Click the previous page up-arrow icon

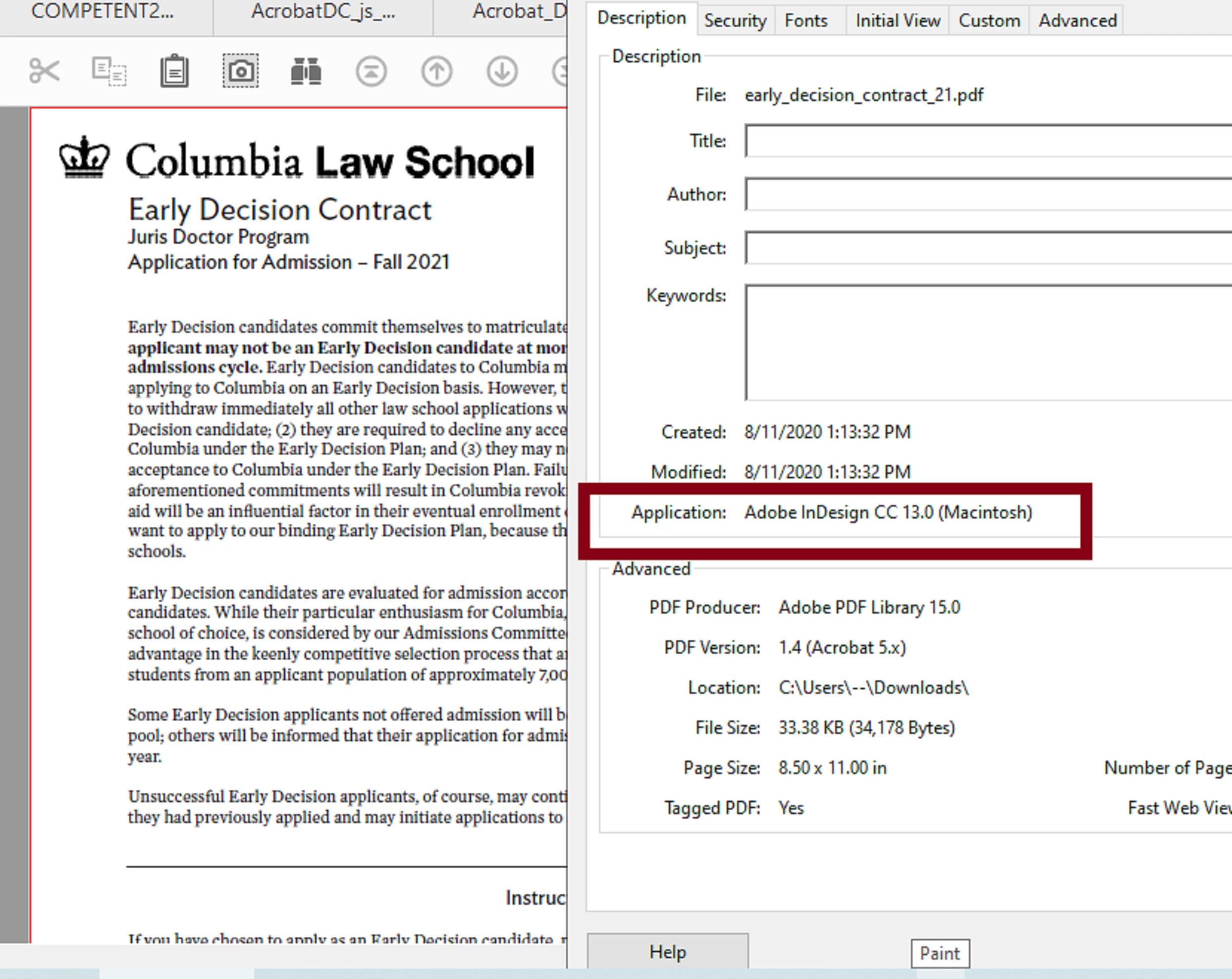[x=436, y=71]
